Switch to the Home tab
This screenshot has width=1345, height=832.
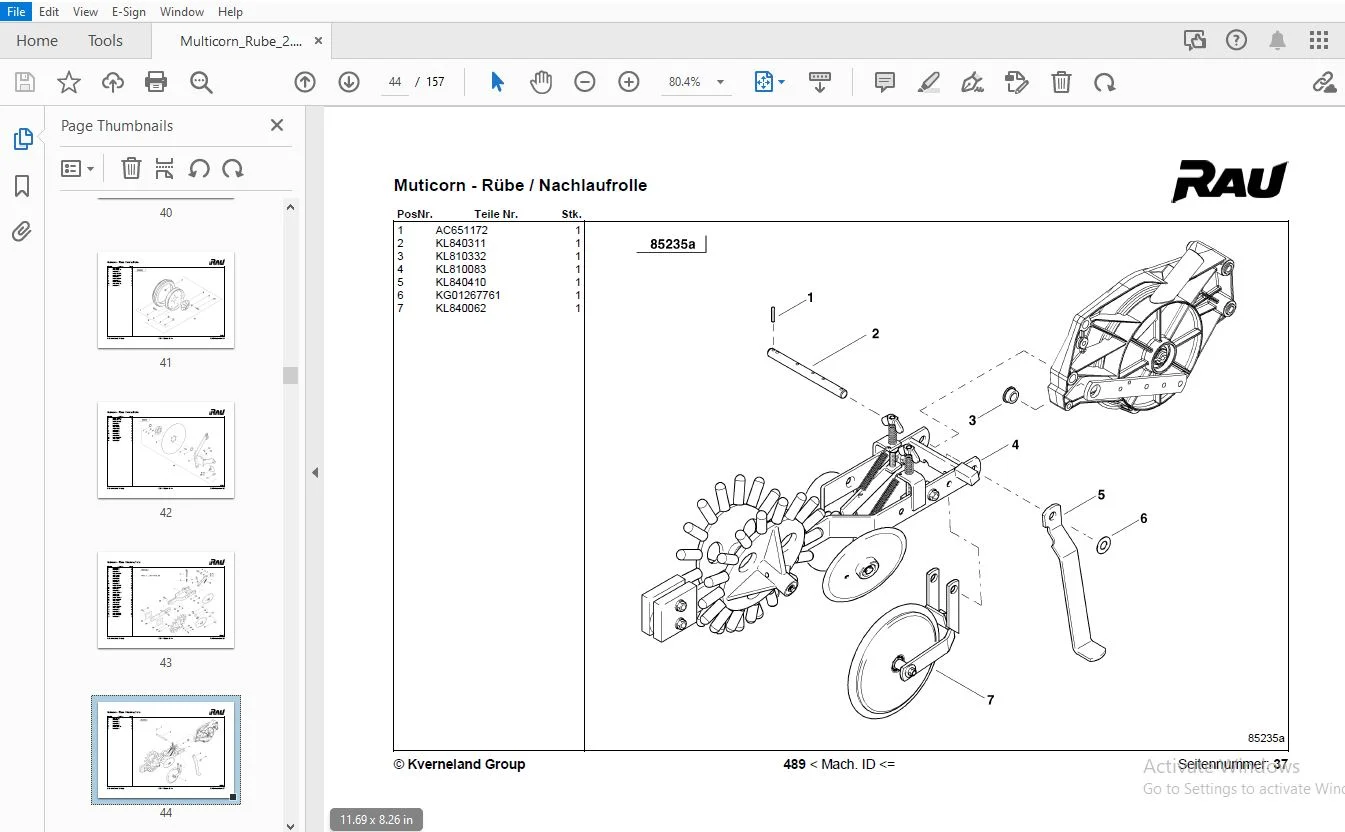(x=37, y=41)
